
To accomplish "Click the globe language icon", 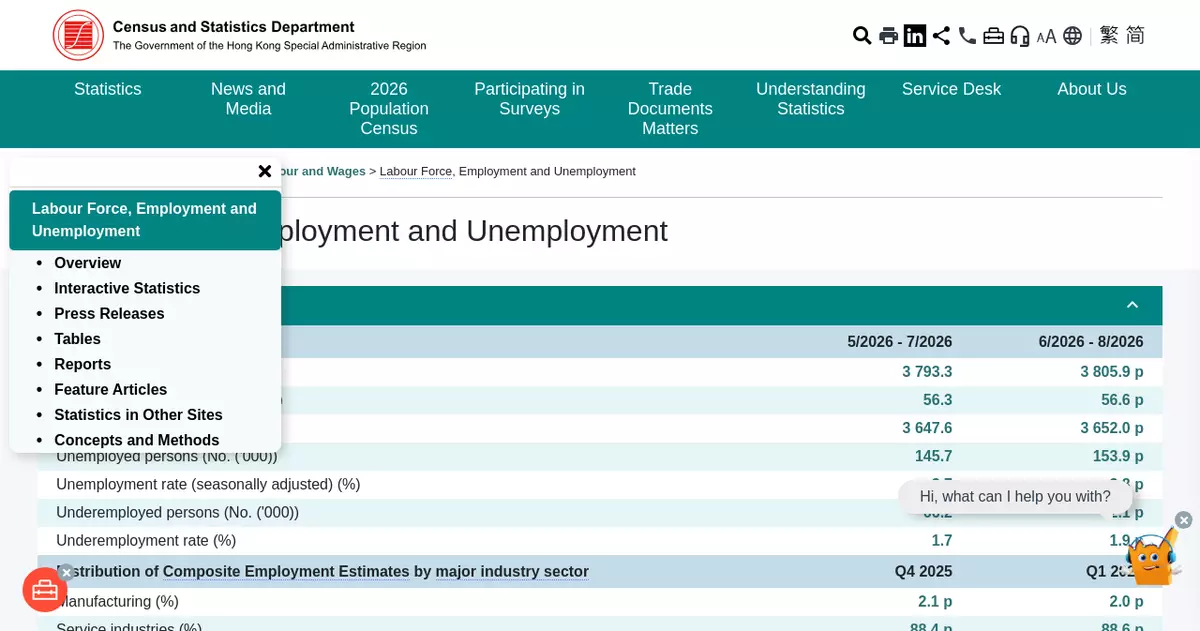I will [1072, 36].
